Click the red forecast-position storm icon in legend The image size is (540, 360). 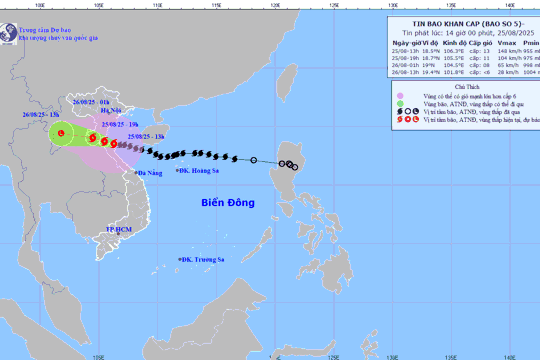coord(400,120)
